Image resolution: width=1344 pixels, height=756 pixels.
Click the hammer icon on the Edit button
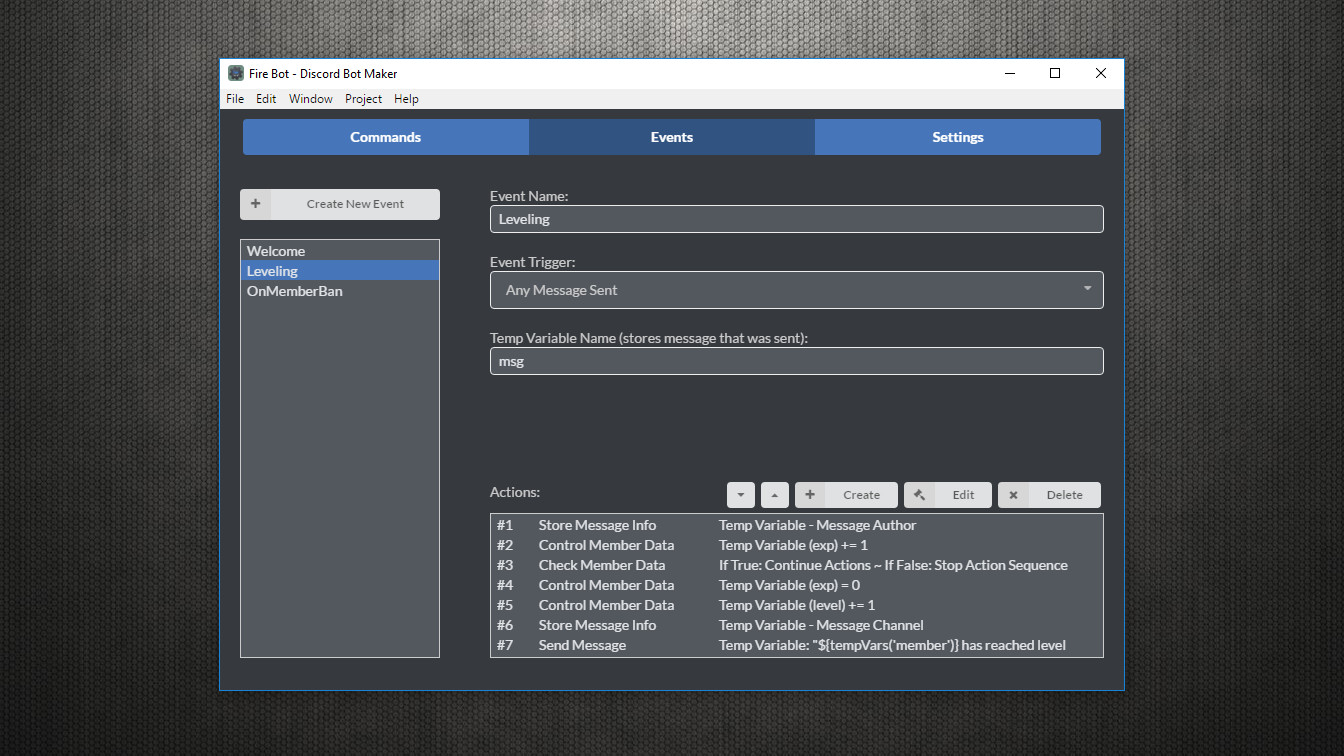pyautogui.click(x=921, y=494)
